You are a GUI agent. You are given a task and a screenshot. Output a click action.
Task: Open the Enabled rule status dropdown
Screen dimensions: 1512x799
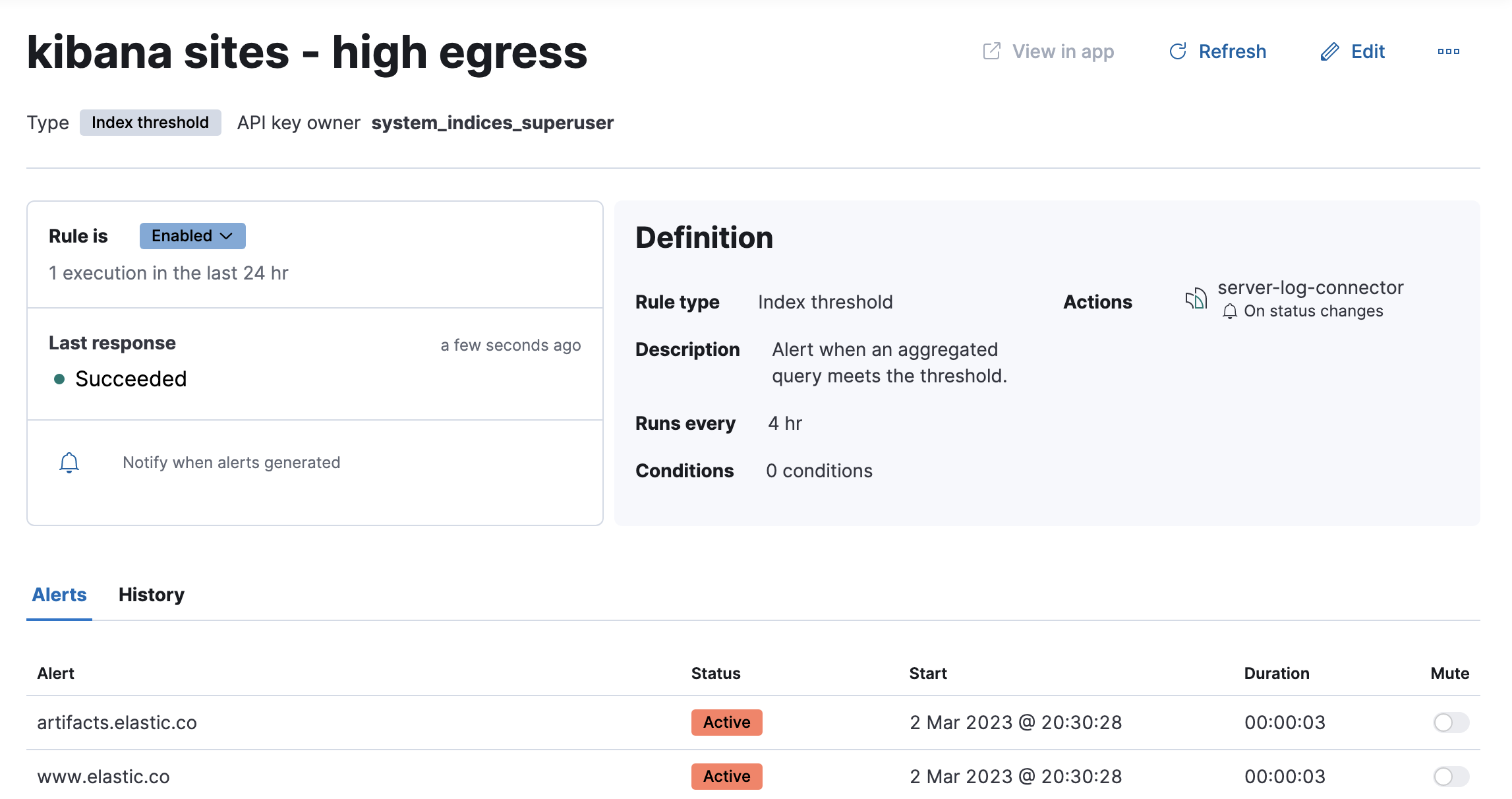click(192, 236)
